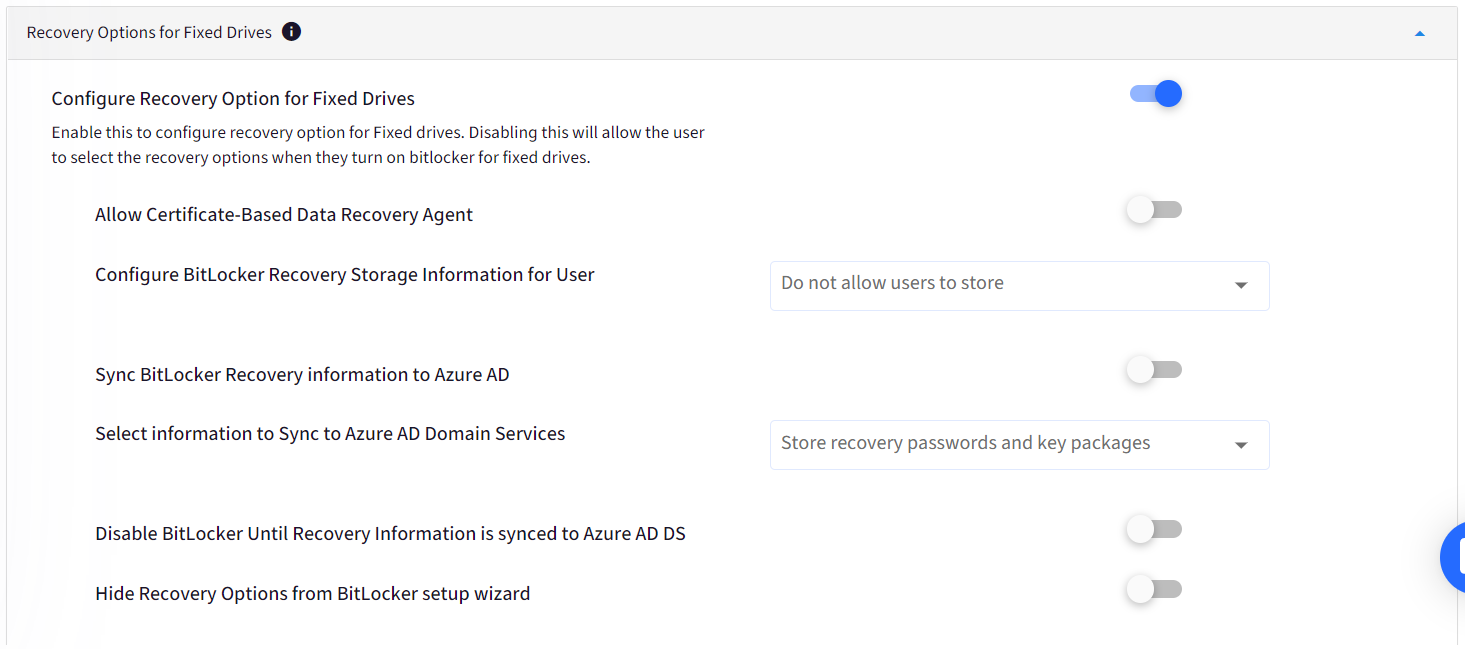Click the description text 'Enable this to configure recovery option'
The image size is (1465, 649).
[x=378, y=145]
